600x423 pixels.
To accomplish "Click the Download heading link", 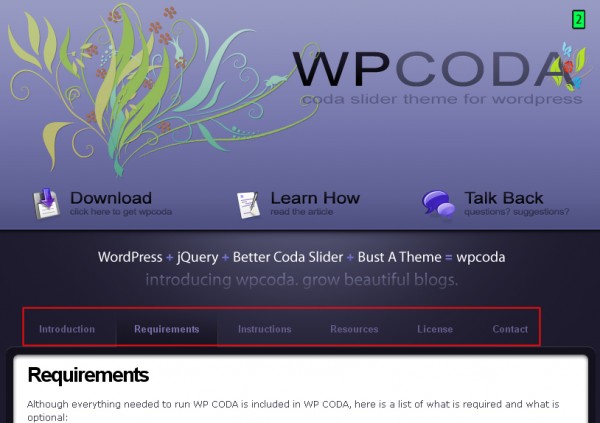I will (x=111, y=198).
